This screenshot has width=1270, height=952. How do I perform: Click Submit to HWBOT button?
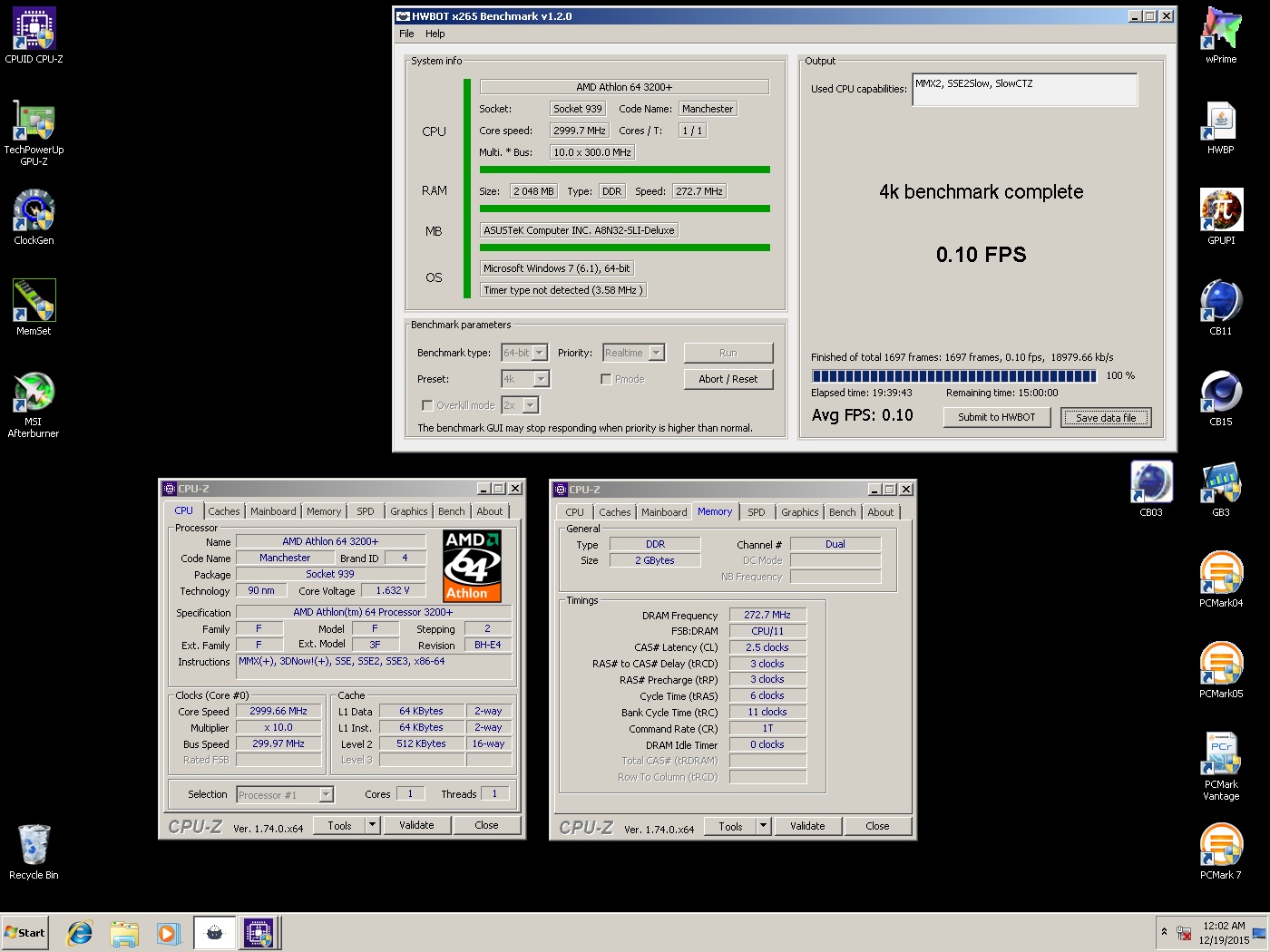[997, 417]
